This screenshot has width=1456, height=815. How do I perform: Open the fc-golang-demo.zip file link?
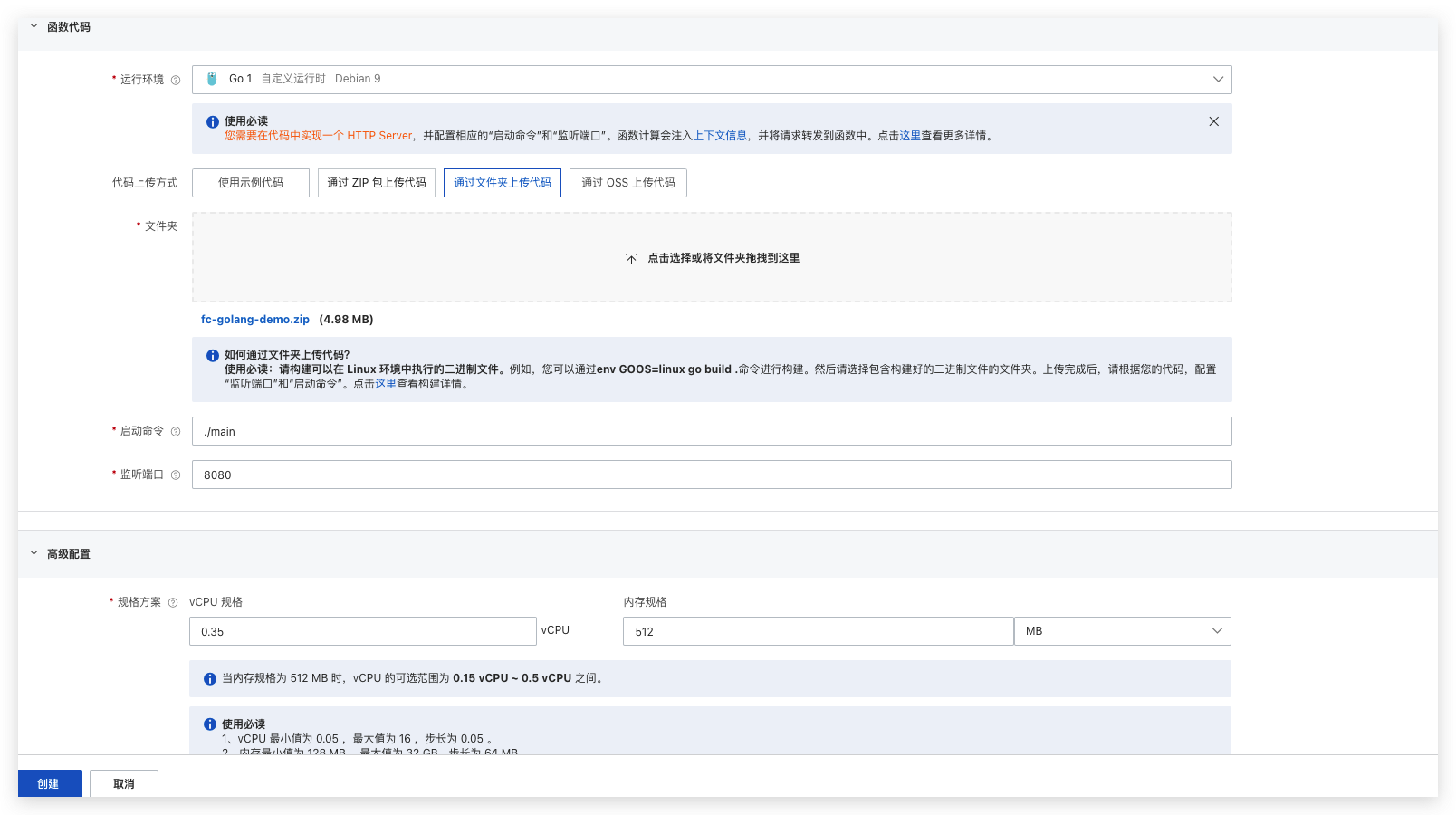[x=255, y=320]
